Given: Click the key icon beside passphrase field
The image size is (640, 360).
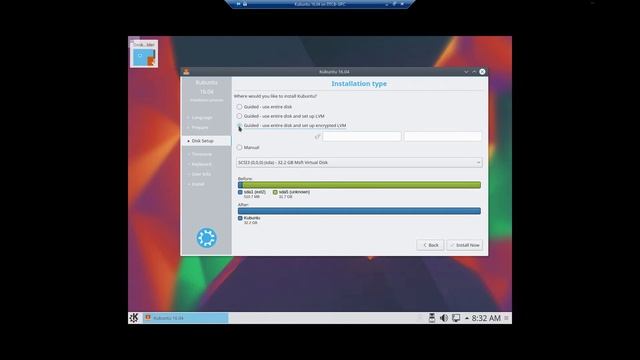Looking at the screenshot, I should point(318,137).
